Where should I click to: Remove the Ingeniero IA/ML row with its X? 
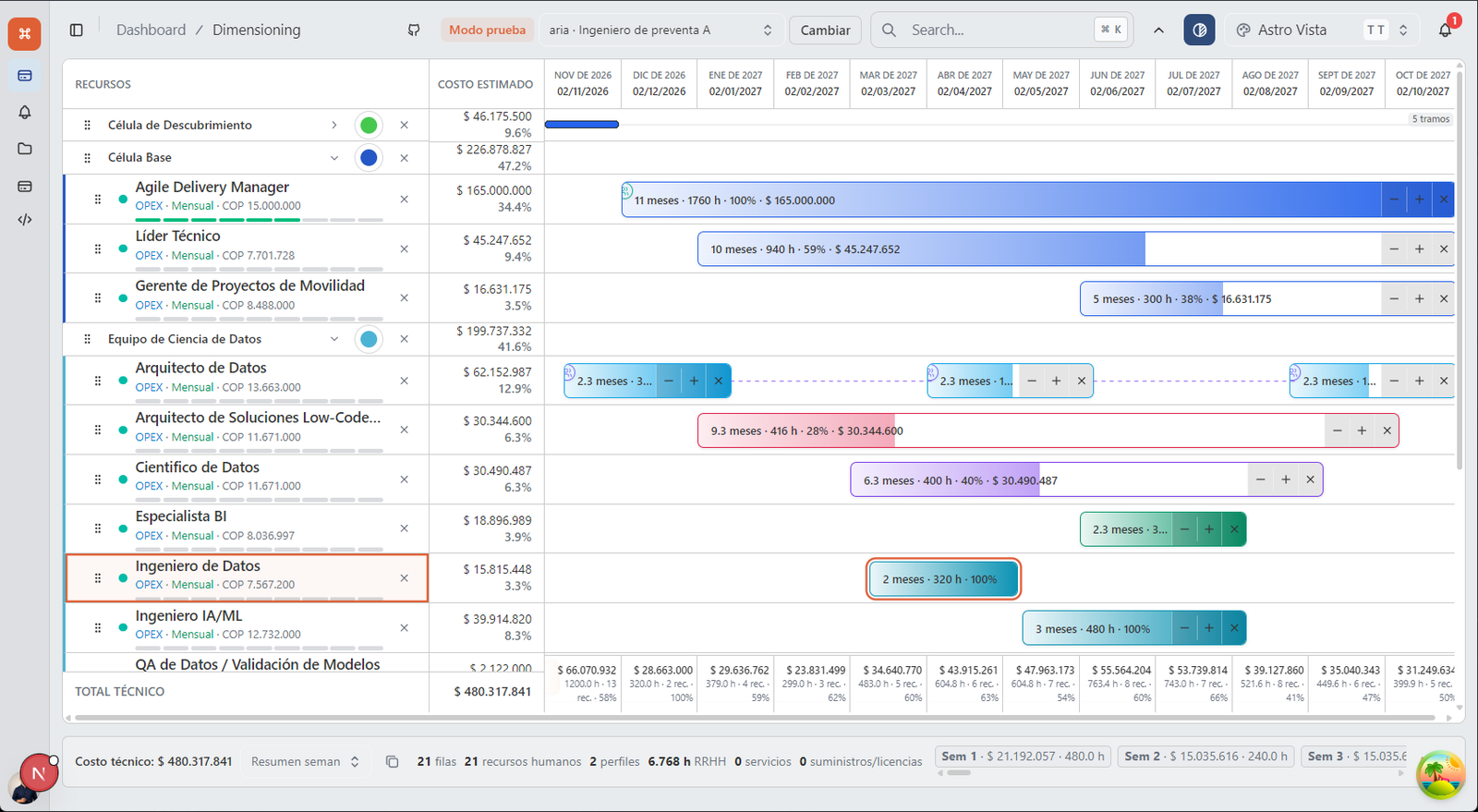(404, 628)
